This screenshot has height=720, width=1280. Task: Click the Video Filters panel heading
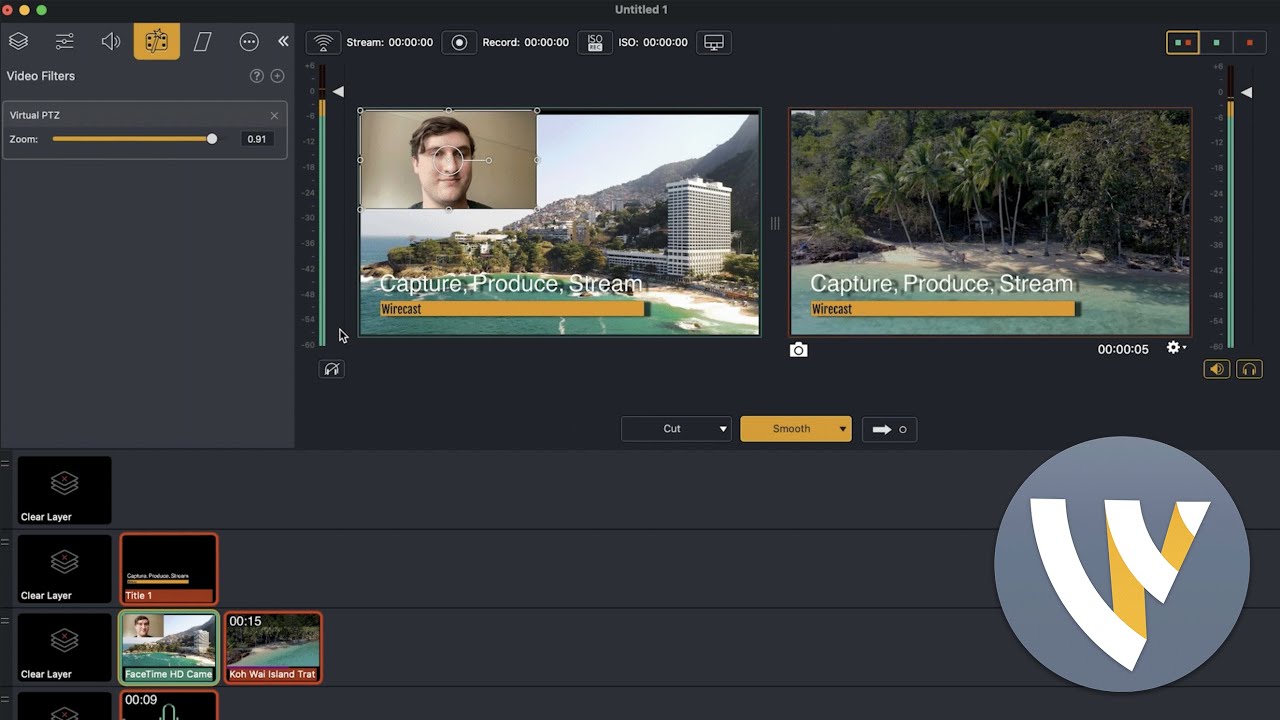(x=41, y=76)
